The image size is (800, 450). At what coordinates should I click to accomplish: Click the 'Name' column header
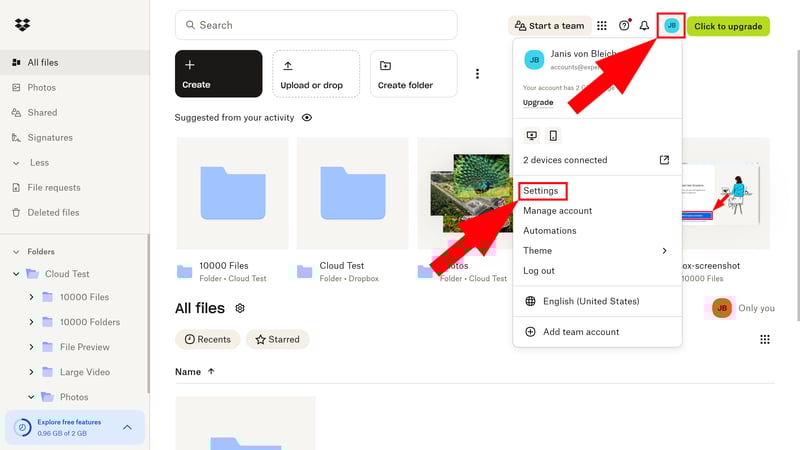tap(188, 372)
